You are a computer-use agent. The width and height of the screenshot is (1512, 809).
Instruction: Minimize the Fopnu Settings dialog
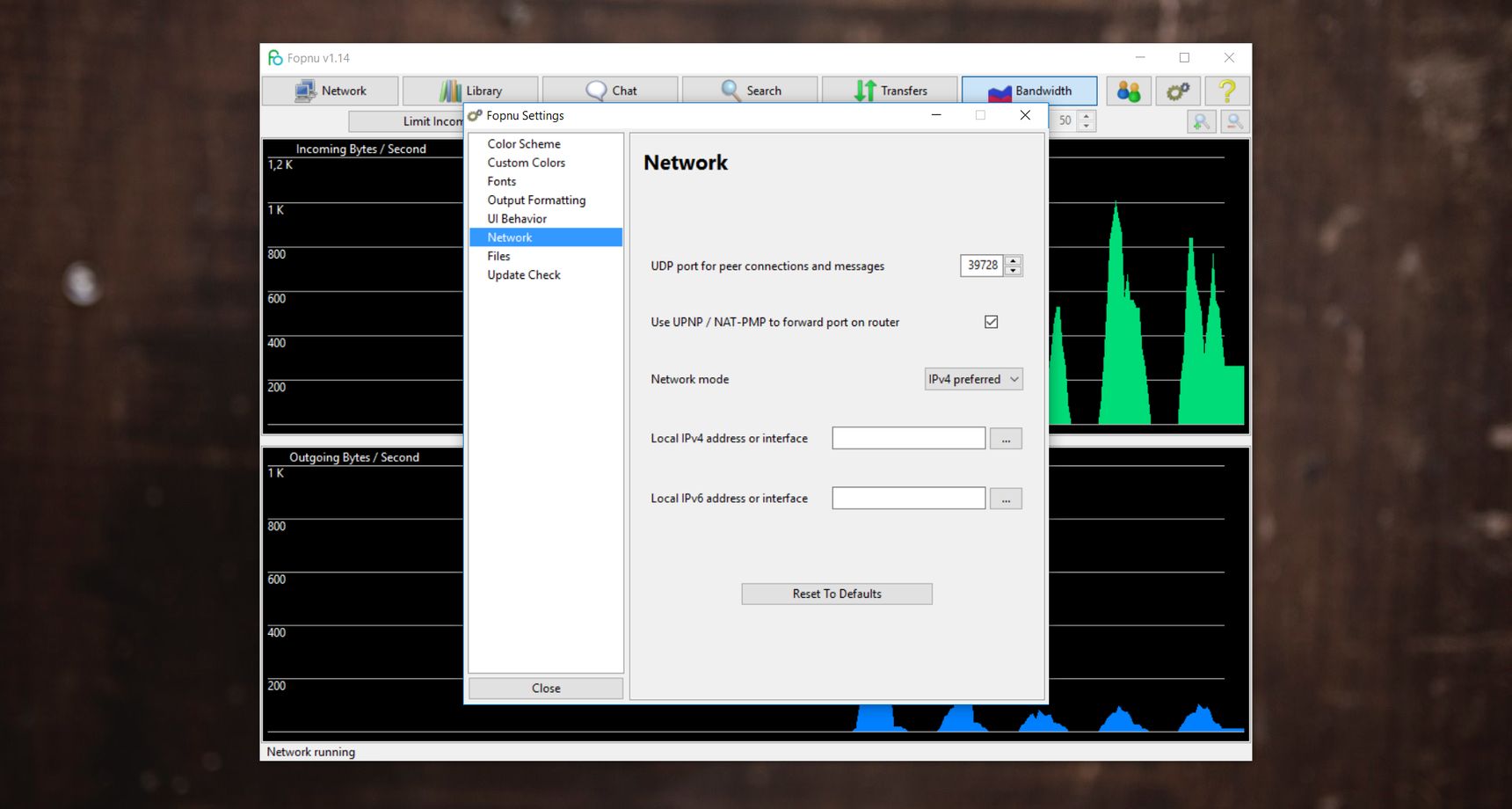(936, 115)
